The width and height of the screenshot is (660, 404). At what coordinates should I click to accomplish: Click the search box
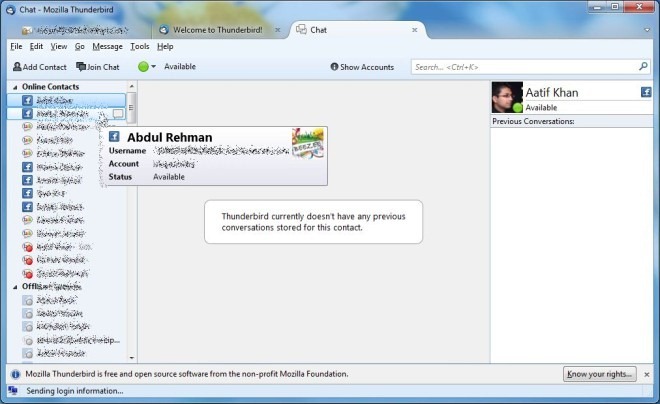click(x=530, y=67)
